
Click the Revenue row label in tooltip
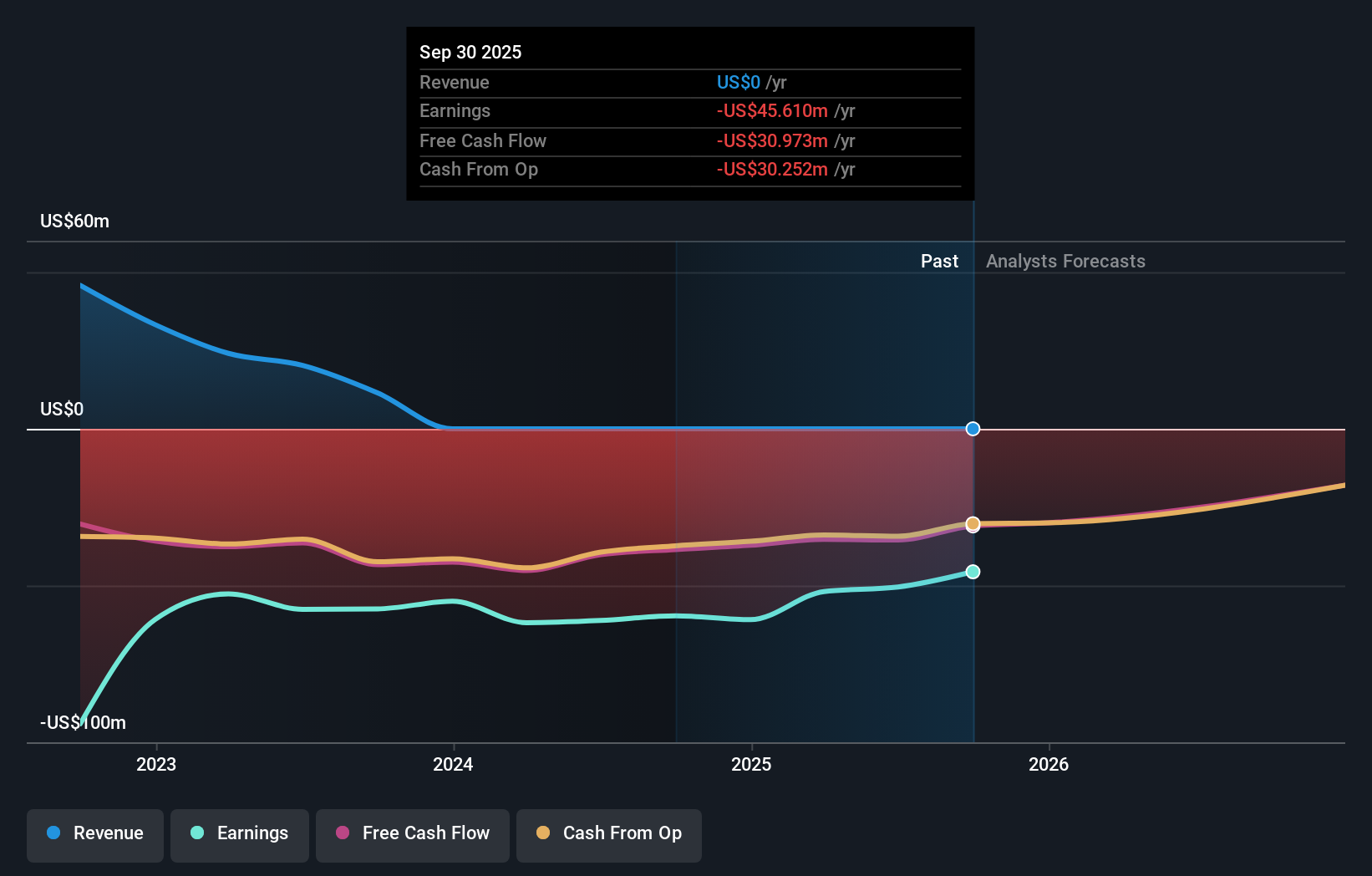click(x=455, y=83)
